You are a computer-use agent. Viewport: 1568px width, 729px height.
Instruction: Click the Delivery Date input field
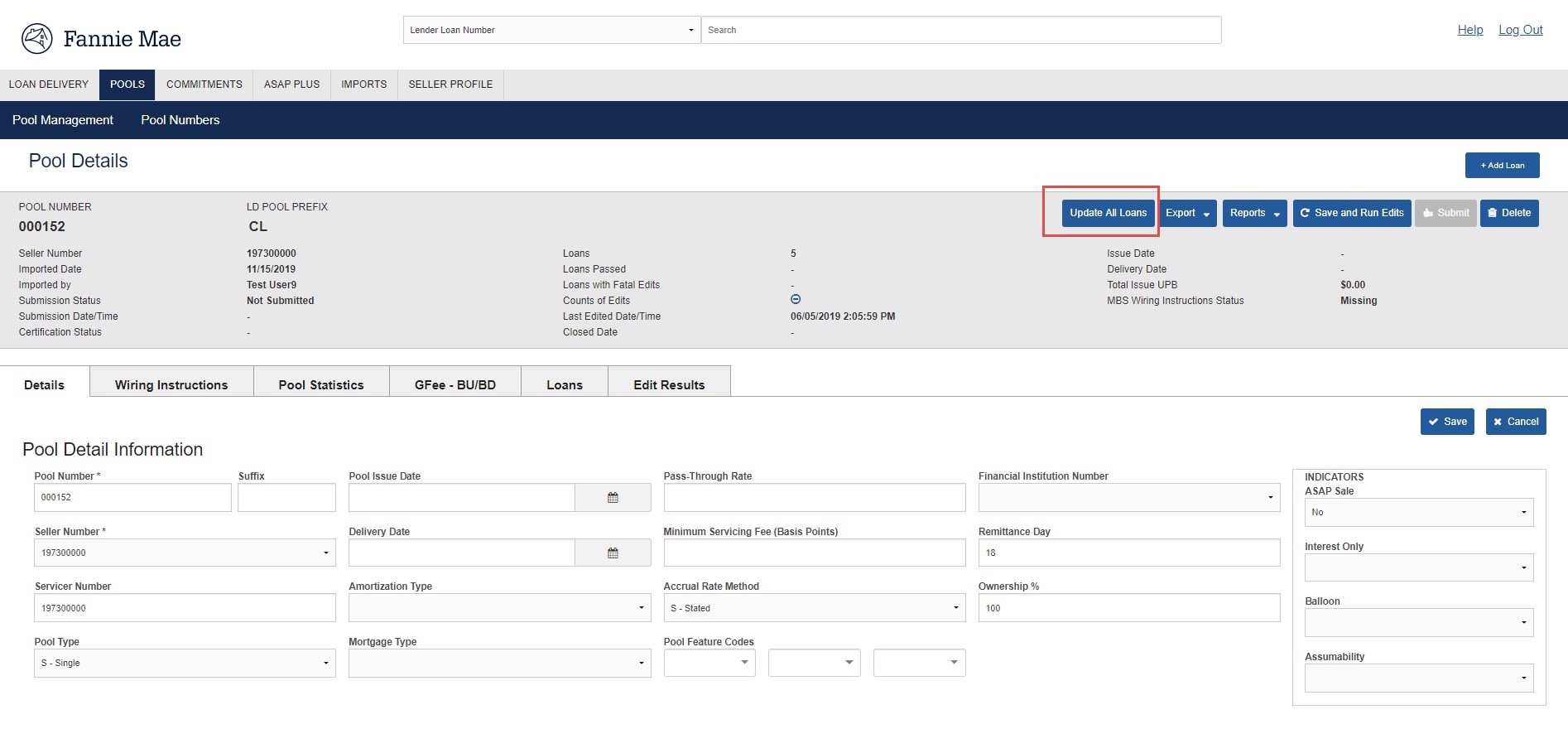tap(462, 553)
